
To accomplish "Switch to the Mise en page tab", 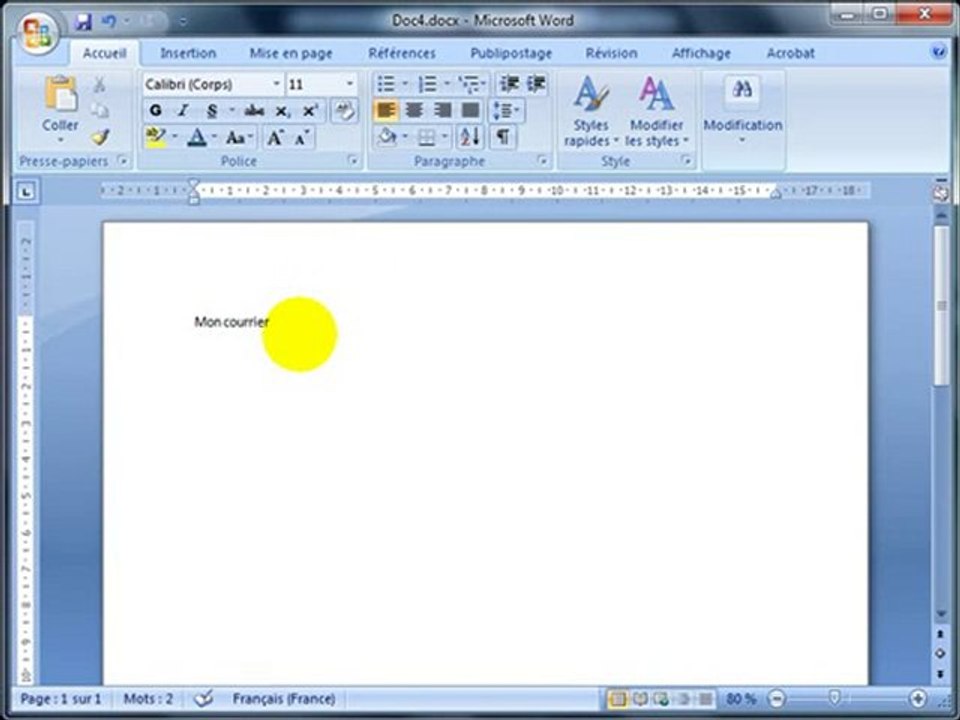I will pos(291,53).
